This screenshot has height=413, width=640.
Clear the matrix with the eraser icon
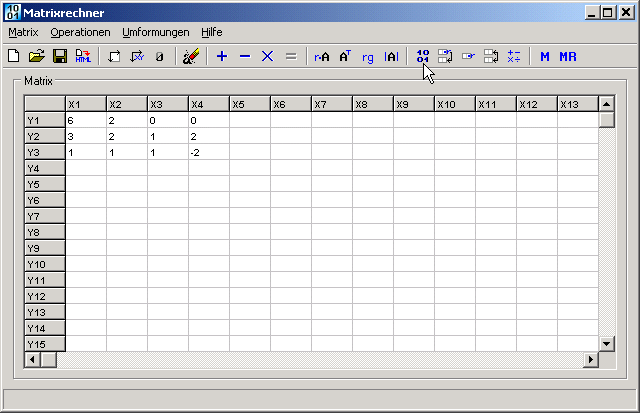191,56
